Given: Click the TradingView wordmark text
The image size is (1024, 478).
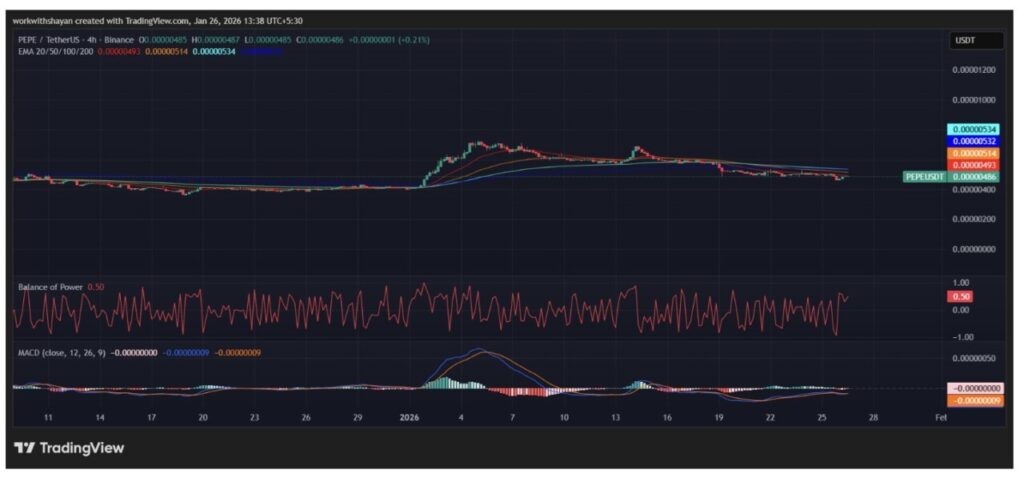Looking at the screenshot, I should (82, 448).
